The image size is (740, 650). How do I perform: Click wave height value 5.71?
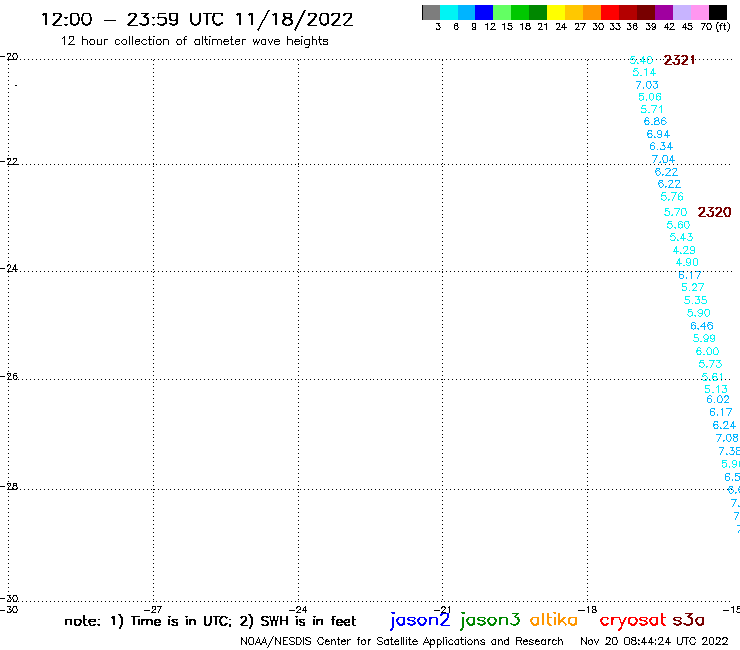652,109
